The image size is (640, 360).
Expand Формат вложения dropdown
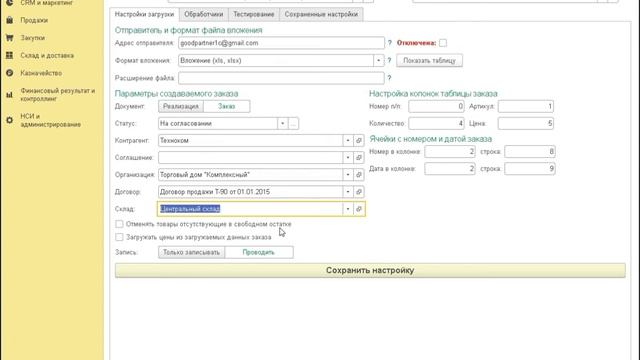(378, 60)
